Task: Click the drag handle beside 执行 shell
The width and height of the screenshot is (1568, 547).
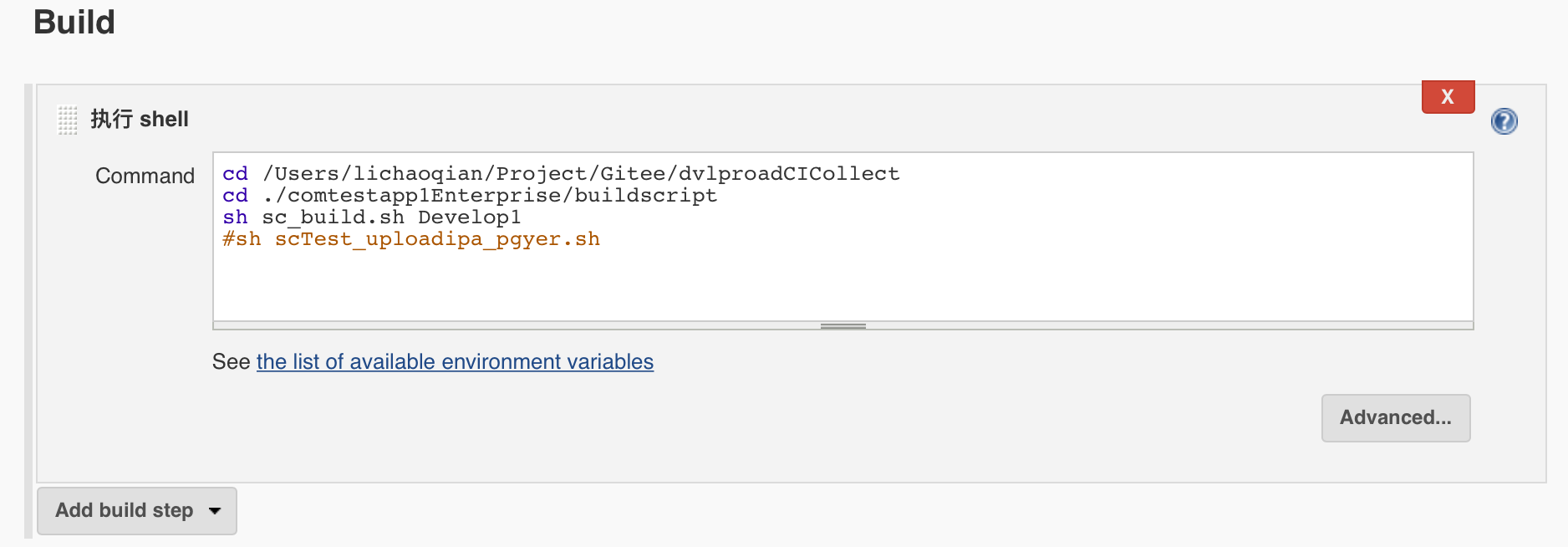Action: [x=68, y=120]
